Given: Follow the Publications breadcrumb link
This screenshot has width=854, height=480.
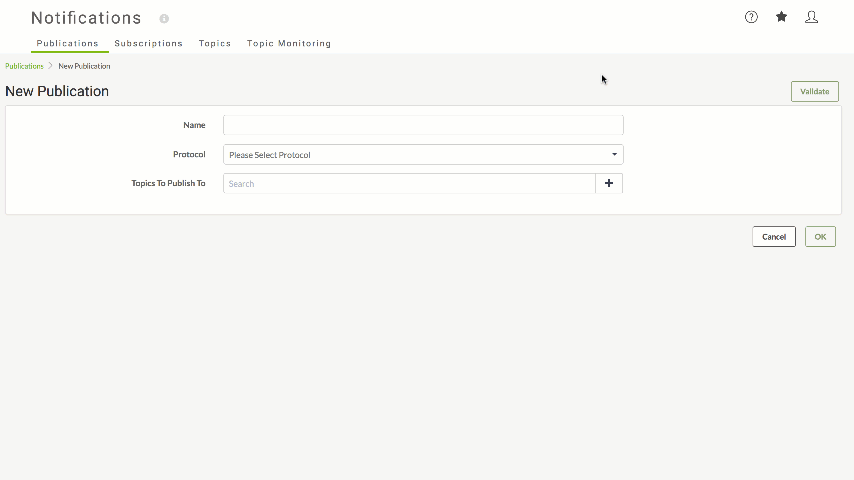Looking at the screenshot, I should point(24,66).
